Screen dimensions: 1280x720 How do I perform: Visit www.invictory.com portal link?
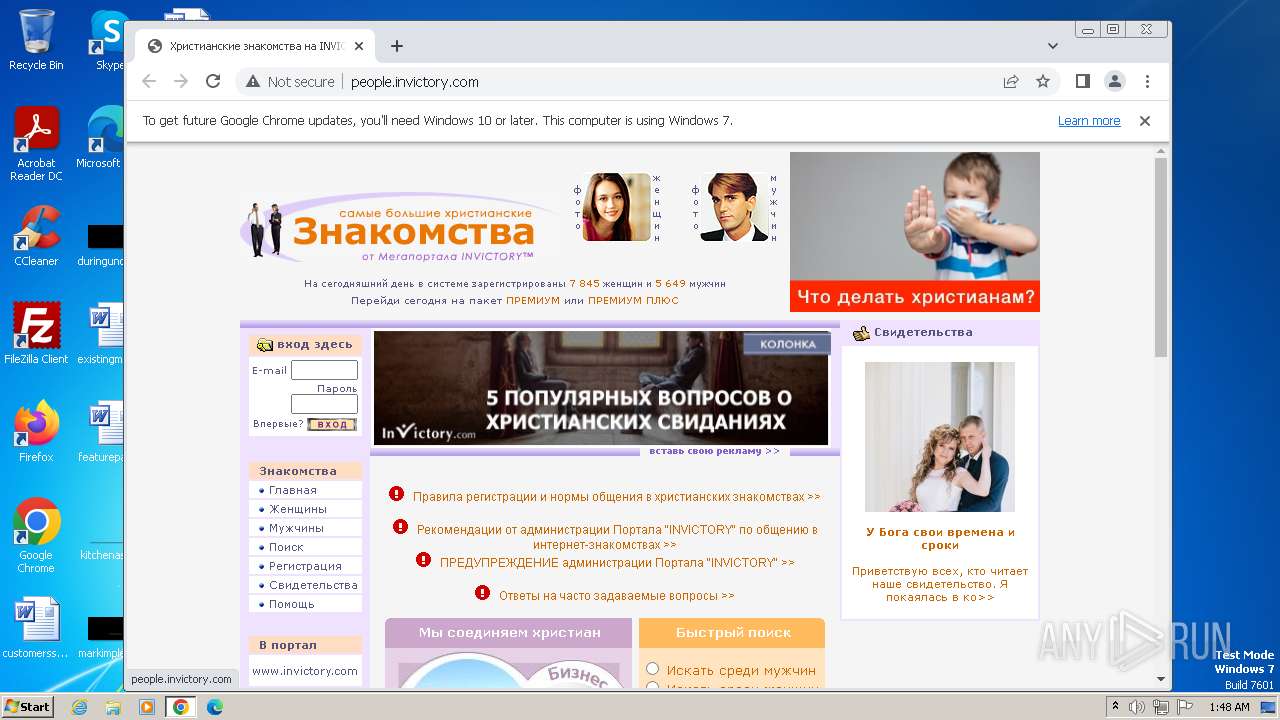coord(305,671)
